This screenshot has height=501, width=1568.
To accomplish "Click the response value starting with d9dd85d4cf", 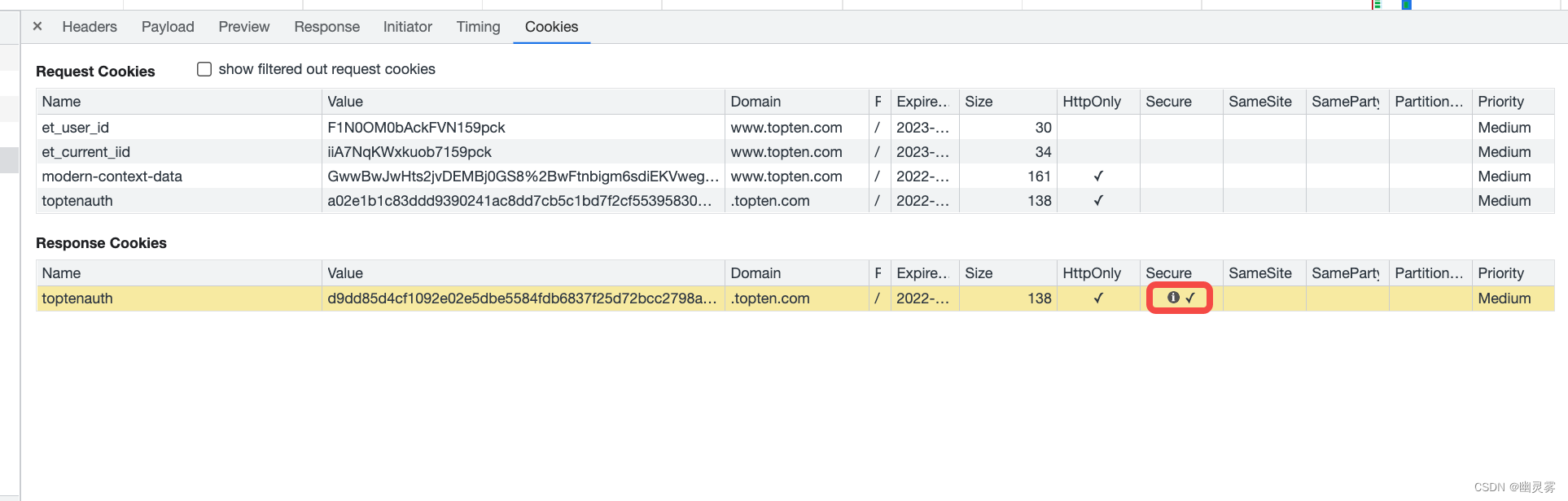I will click(522, 298).
